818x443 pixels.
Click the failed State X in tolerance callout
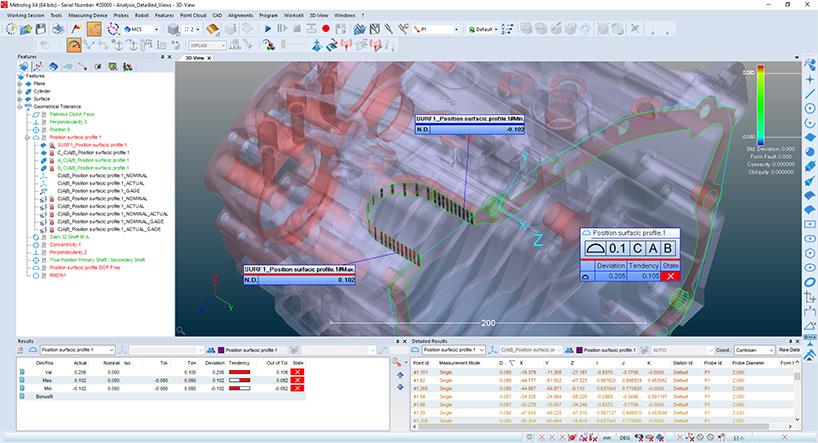668,275
